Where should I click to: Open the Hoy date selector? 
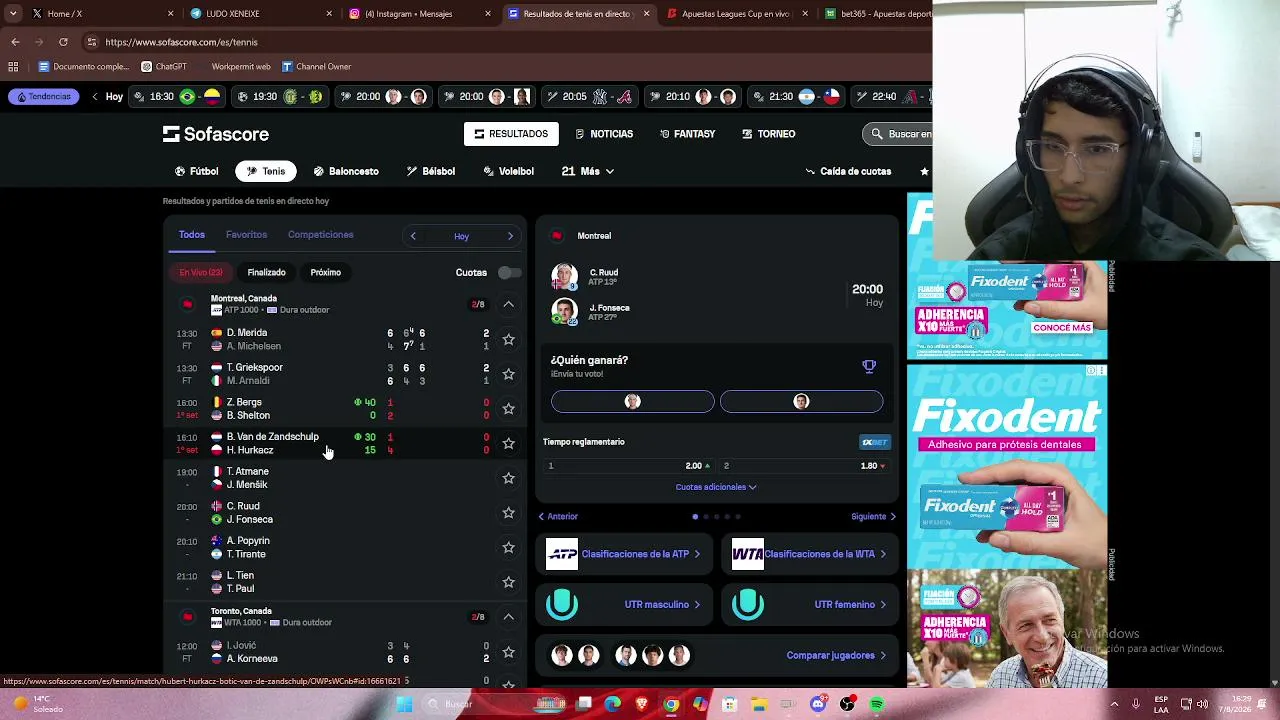(x=461, y=237)
